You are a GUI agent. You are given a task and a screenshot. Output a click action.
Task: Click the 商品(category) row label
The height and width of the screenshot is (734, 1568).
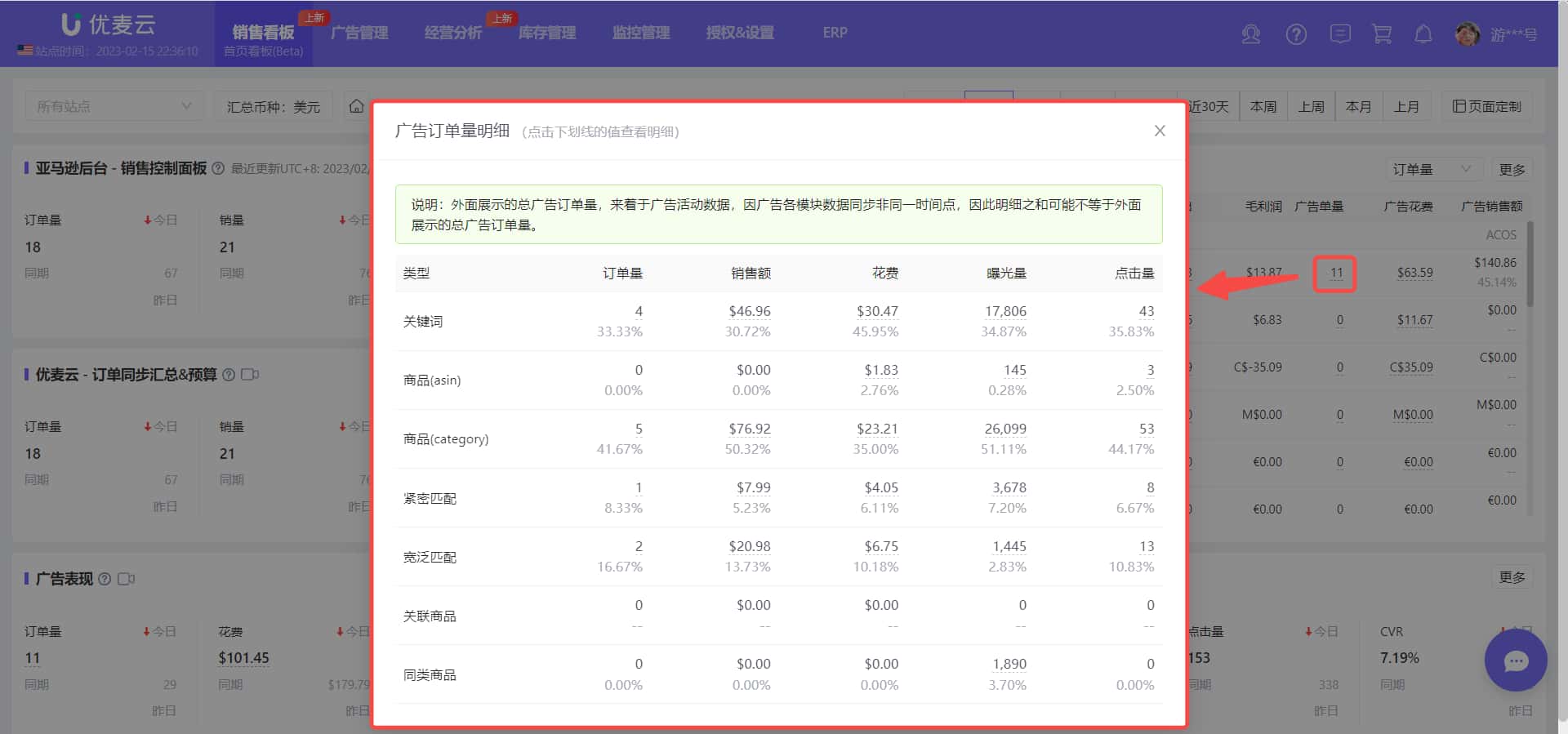(446, 439)
